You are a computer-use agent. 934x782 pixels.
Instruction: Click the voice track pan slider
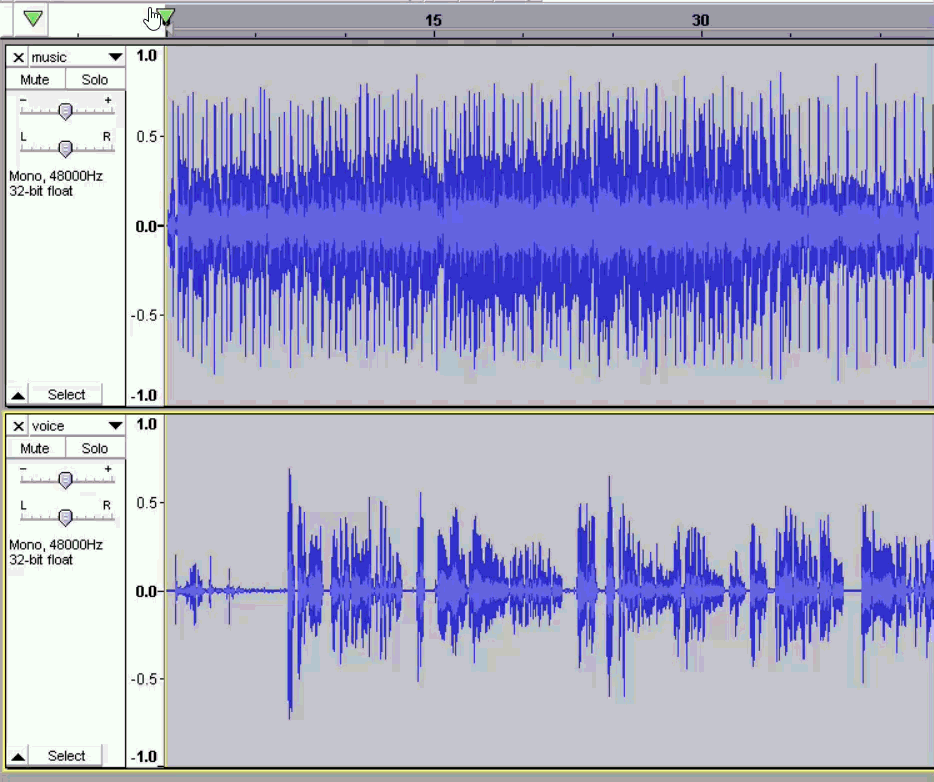click(x=66, y=517)
